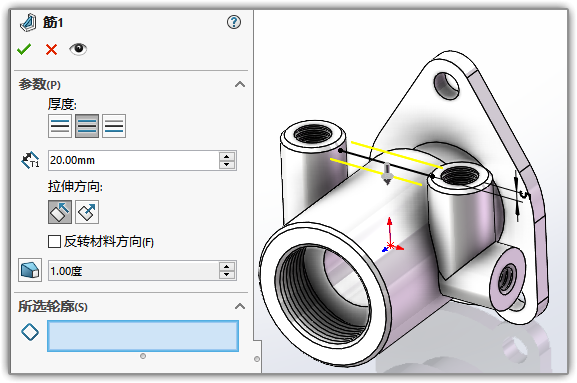This screenshot has height=383, width=577.
Task: Edit the 20.00mm thickness field
Action: [x=134, y=160]
